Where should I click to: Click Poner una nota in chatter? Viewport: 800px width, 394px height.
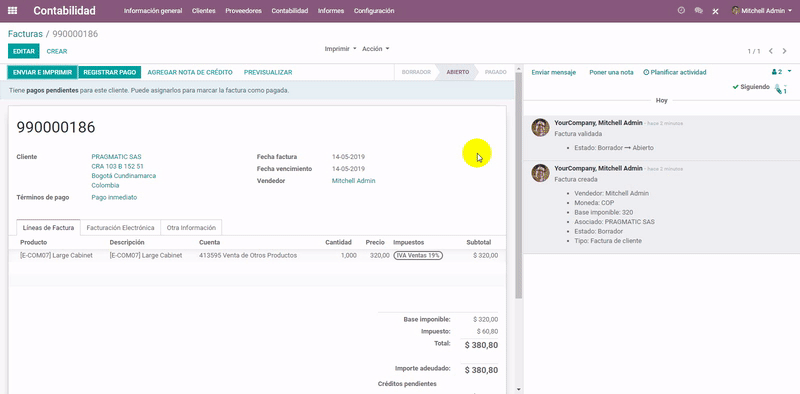(611, 72)
